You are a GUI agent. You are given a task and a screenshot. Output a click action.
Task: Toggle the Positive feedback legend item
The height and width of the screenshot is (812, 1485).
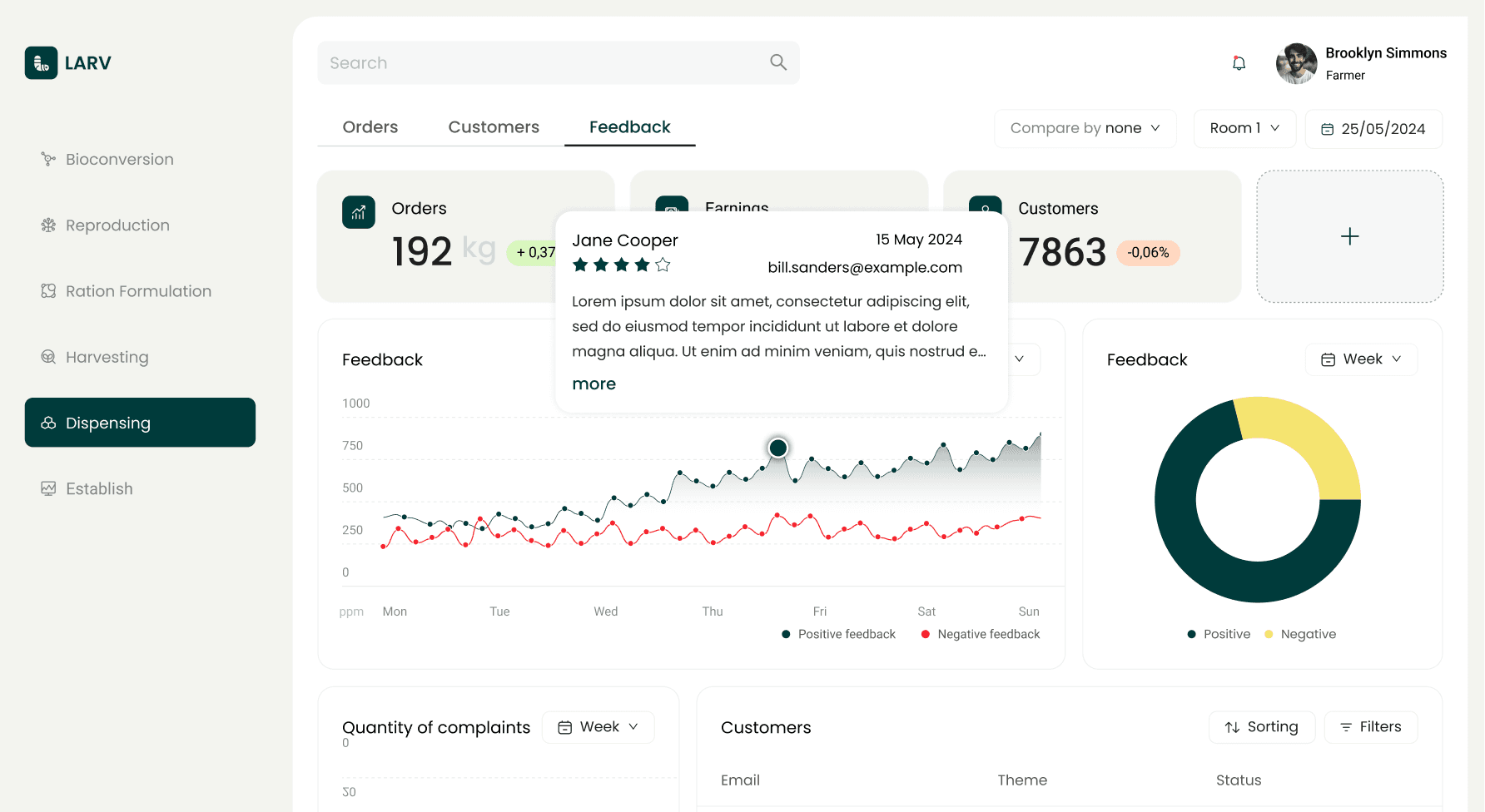click(x=838, y=634)
